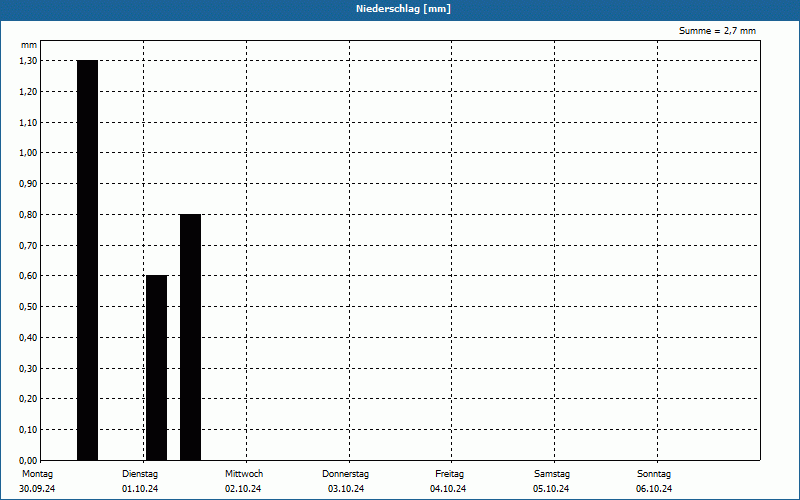Click the y-axis value "1,00"
Image resolution: width=800 pixels, height=500 pixels.
(28, 153)
